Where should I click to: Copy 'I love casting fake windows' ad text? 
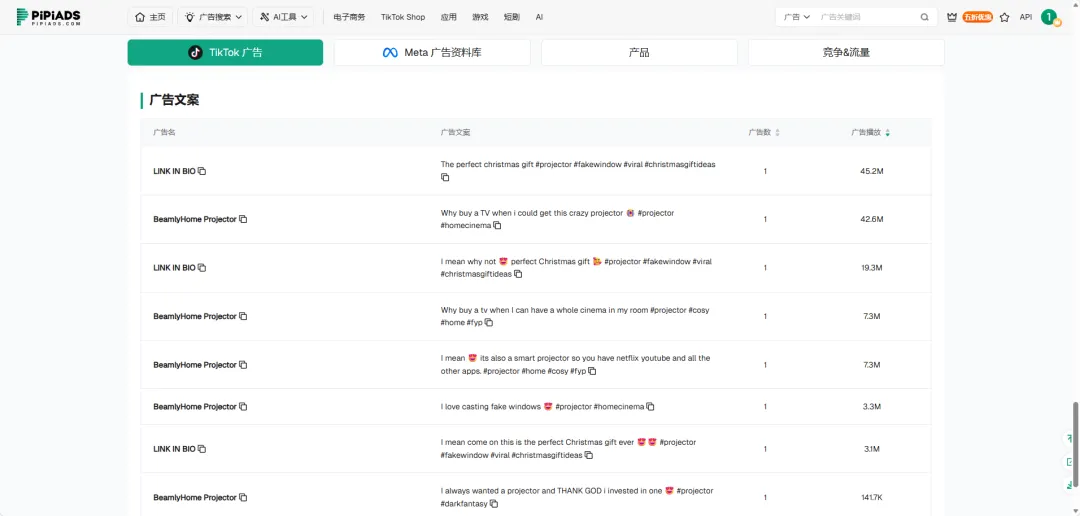[650, 407]
